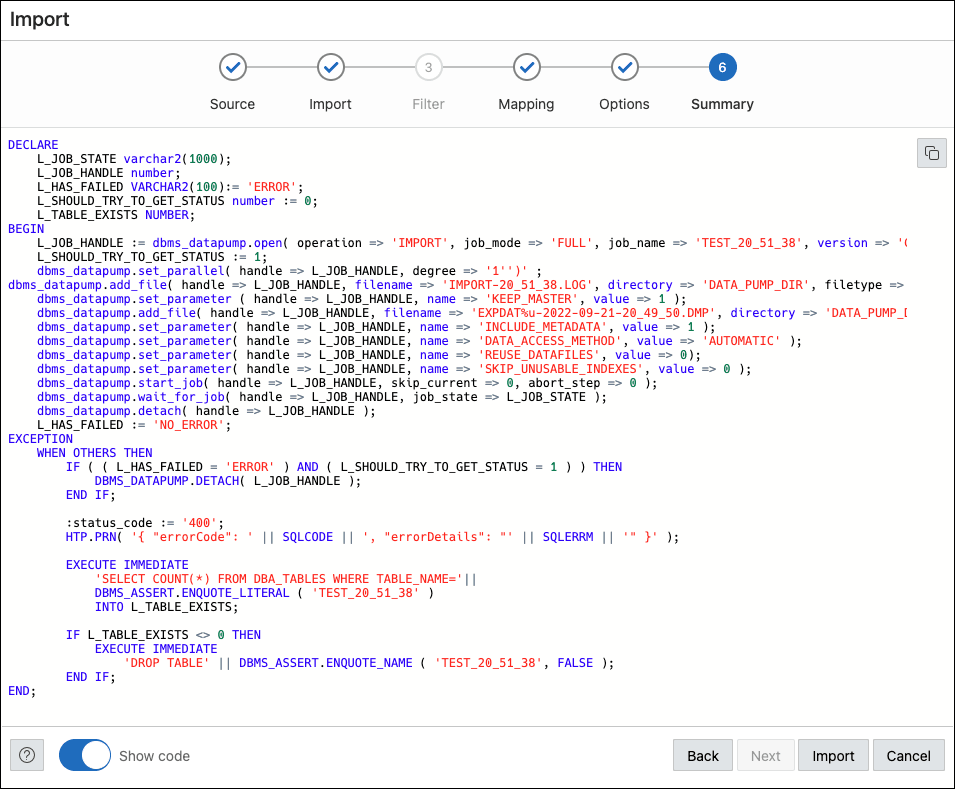This screenshot has height=789, width=955.
Task: Click the Show code label text
Action: [154, 756]
